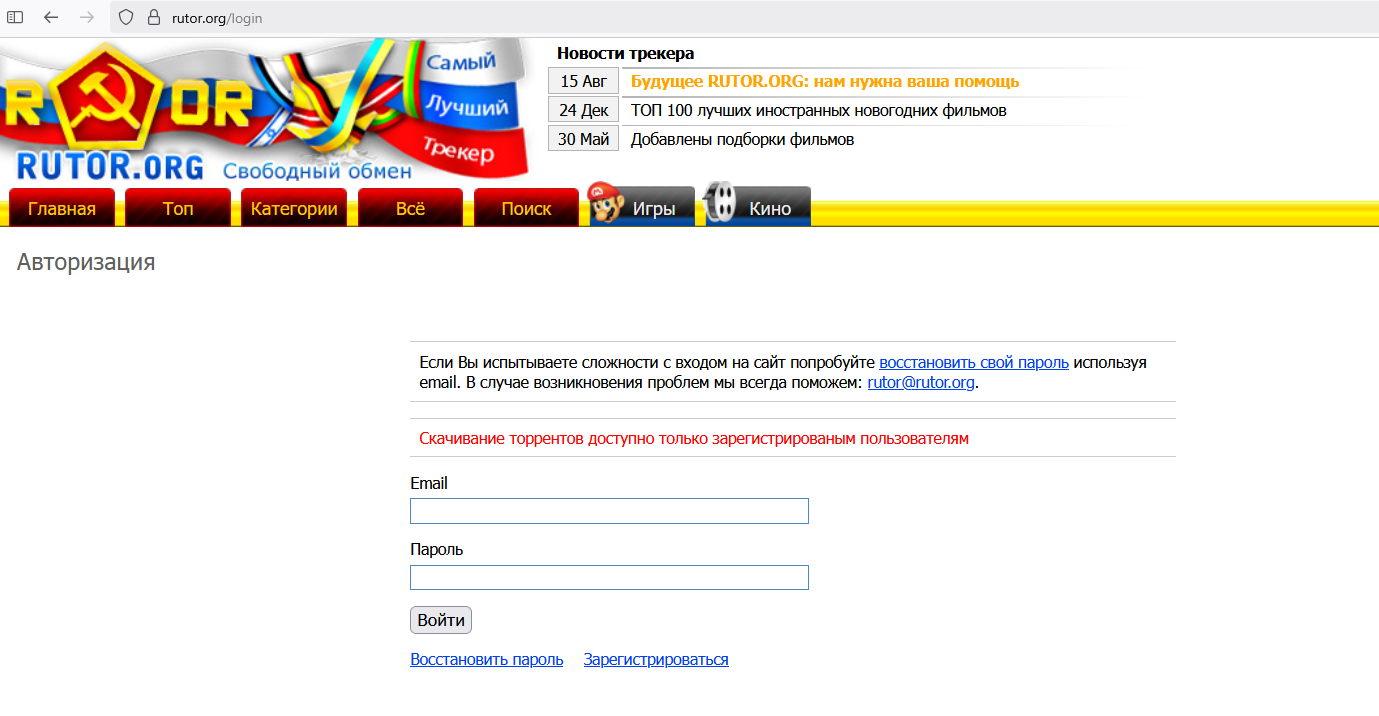This screenshot has width=1379, height=716.
Task: Open news 'ТОП 100 лучших иностранных новогодних фильмов'
Action: tap(818, 110)
